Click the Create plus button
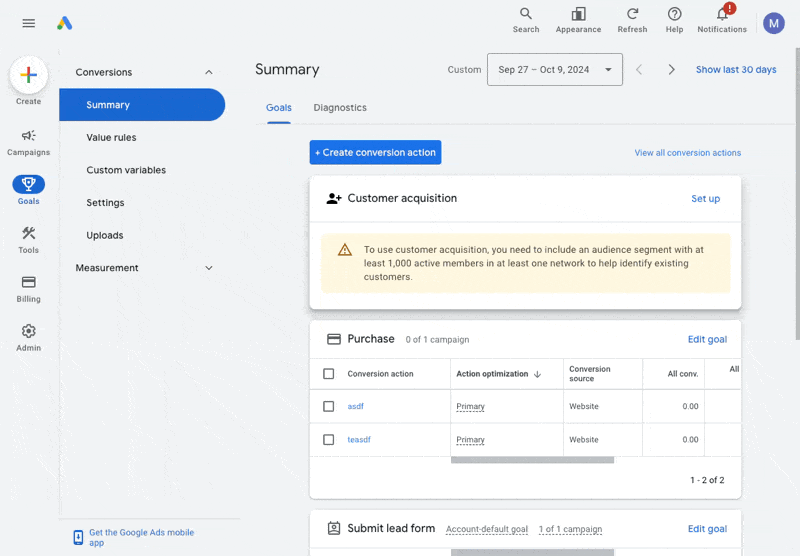This screenshot has width=800, height=556. tap(29, 75)
